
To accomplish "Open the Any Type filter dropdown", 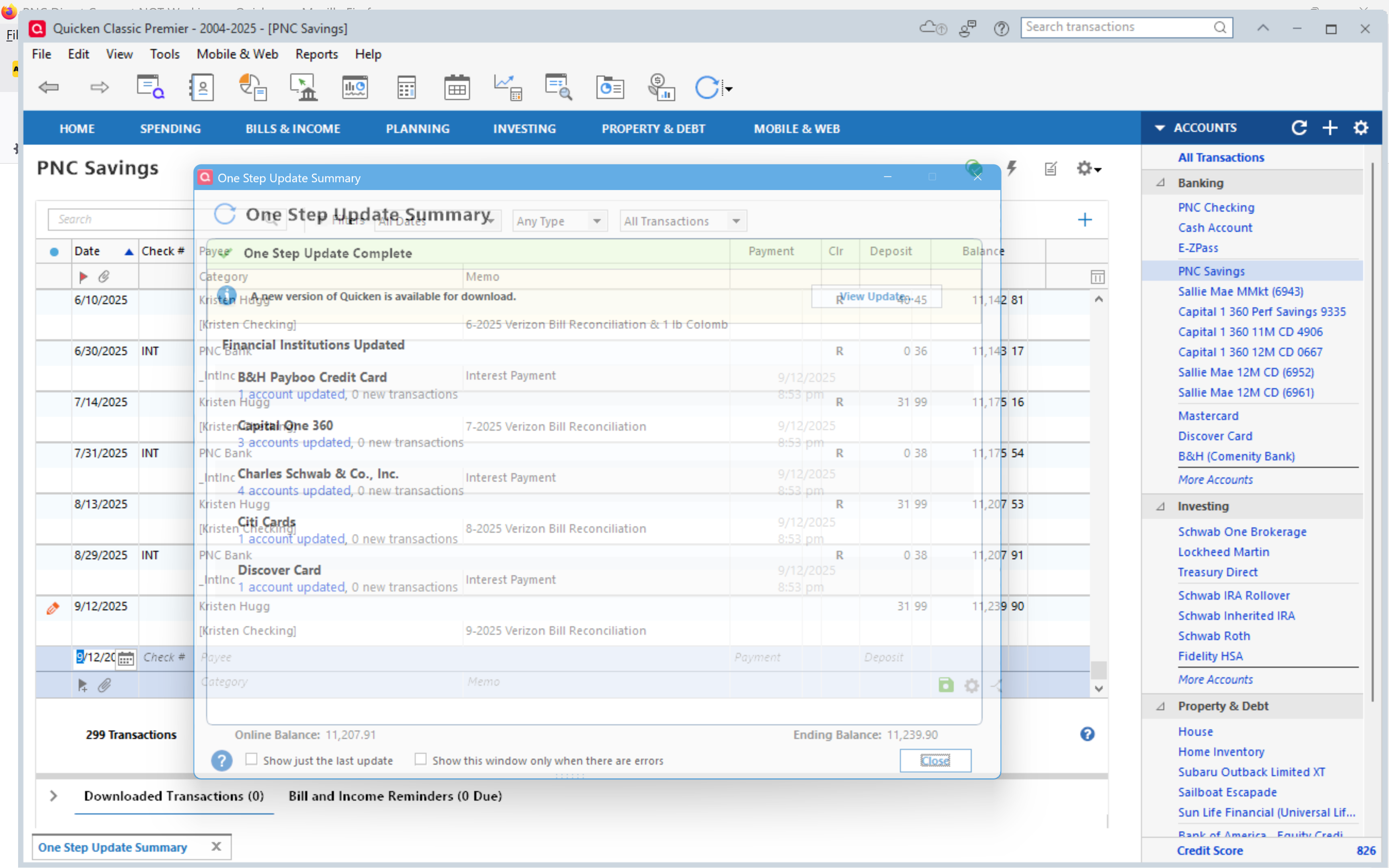I will tap(596, 221).
